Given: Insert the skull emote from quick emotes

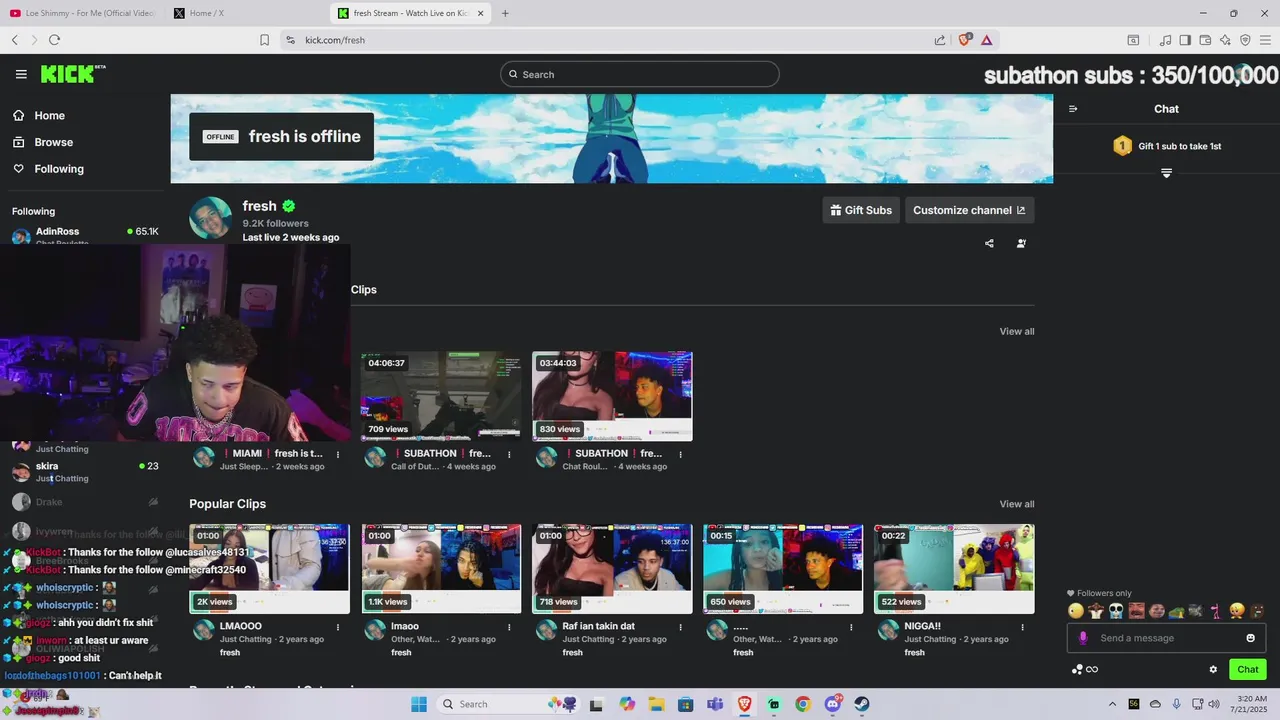Looking at the screenshot, I should point(1116,611).
